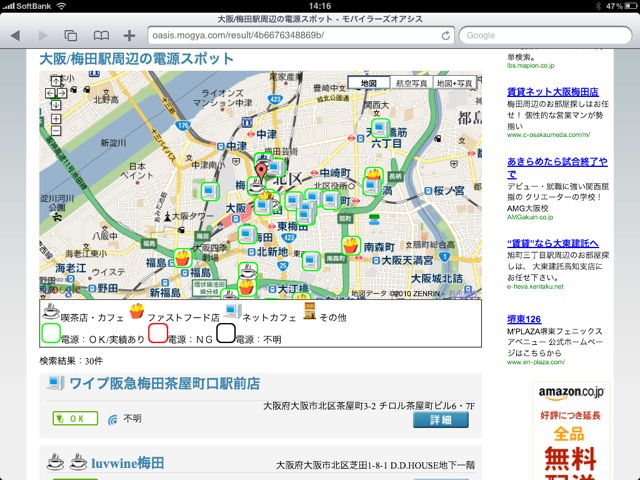
Task: Click その他 legend building icon
Action: (x=310, y=311)
